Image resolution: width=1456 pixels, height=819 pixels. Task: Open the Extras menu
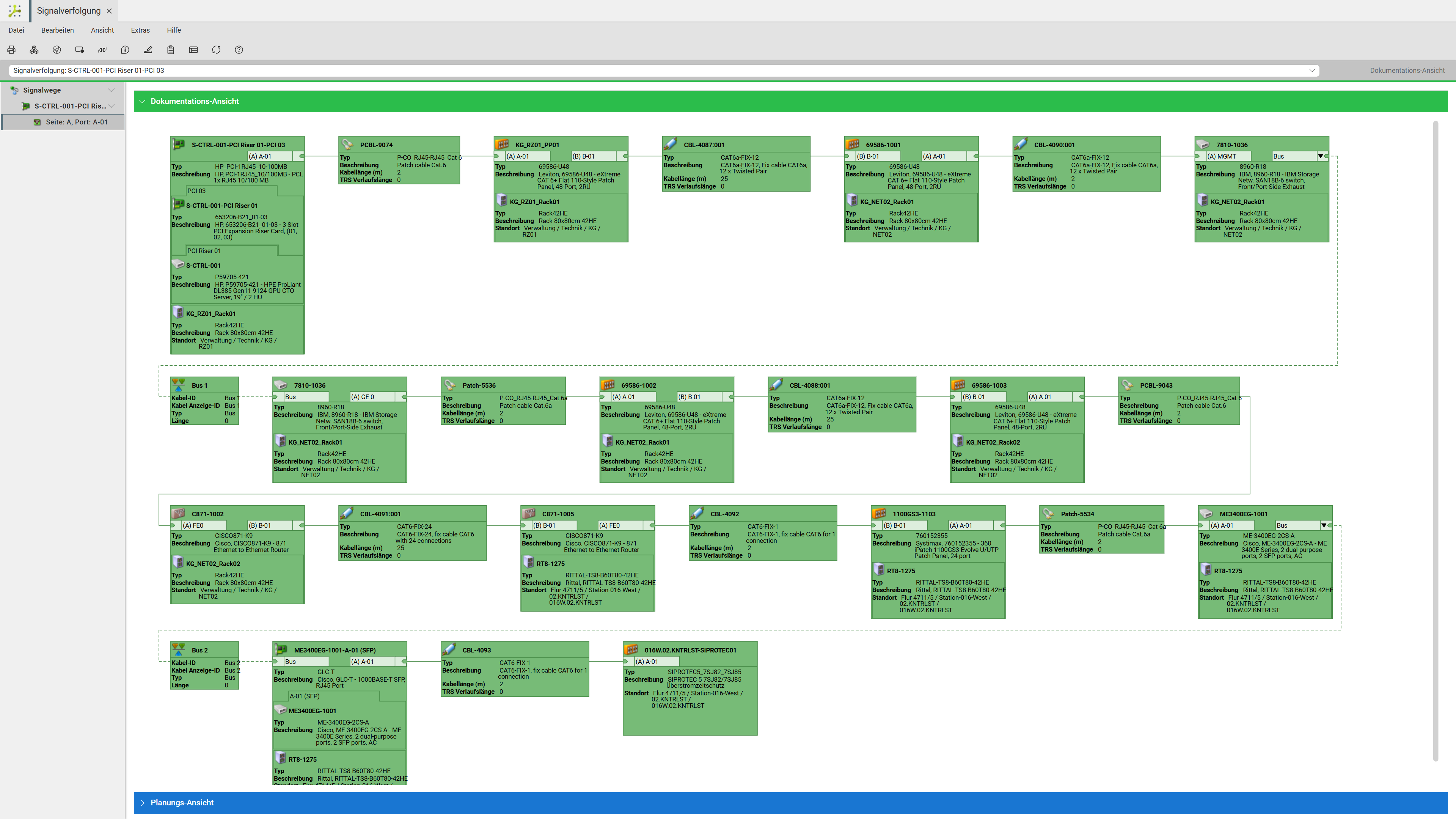(x=140, y=30)
